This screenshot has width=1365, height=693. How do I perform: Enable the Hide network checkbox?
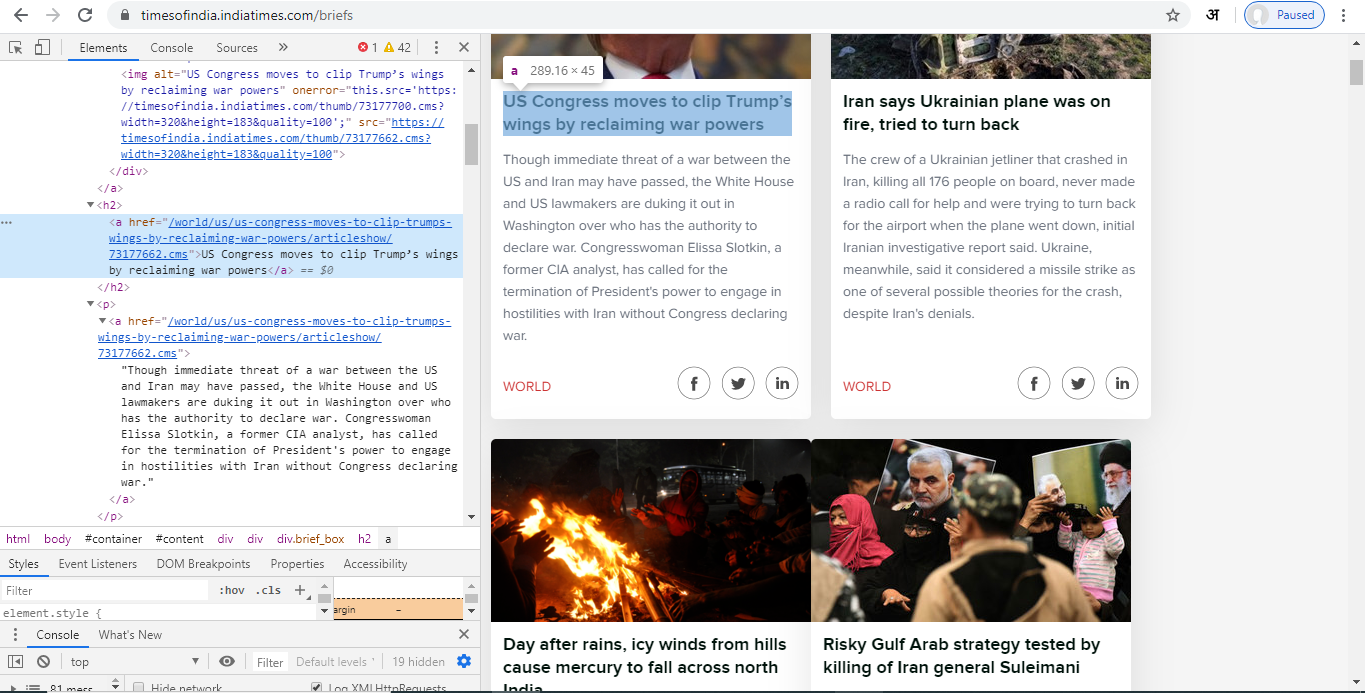pyautogui.click(x=139, y=688)
